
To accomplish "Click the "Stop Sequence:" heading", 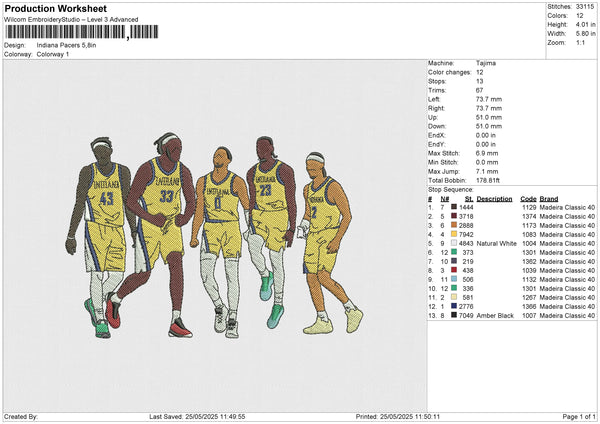I will (x=450, y=190).
